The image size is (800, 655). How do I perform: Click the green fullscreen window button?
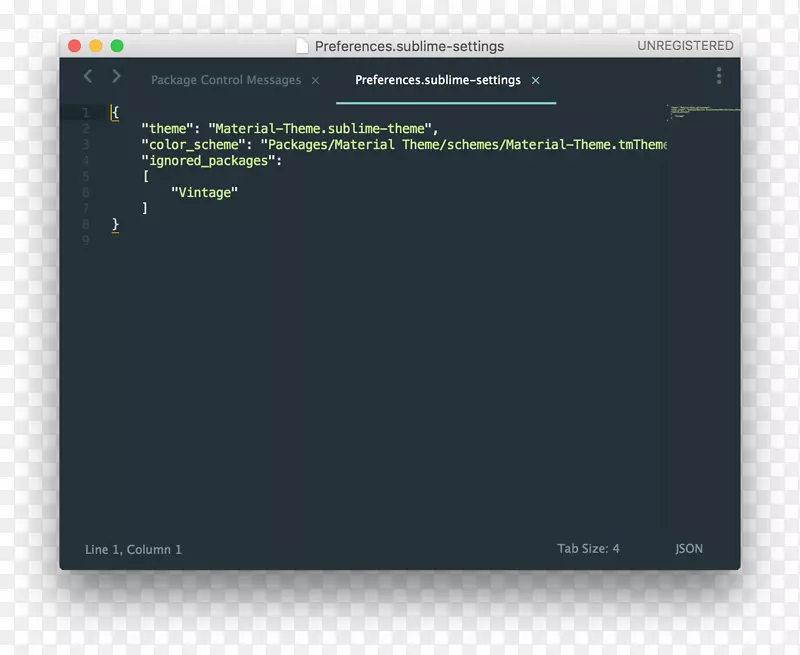117,46
